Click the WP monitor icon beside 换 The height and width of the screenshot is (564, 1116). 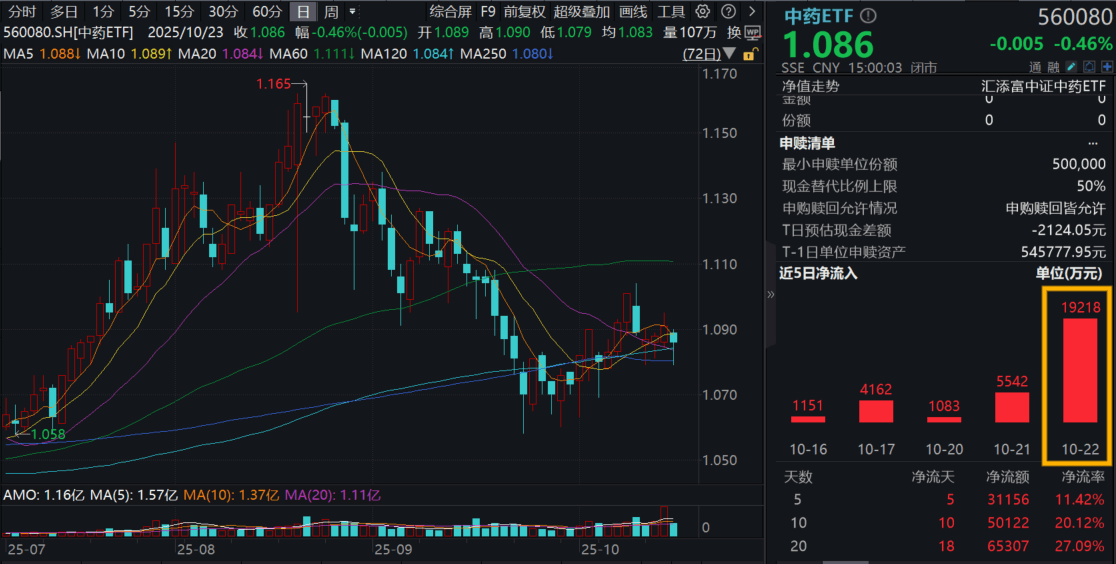(753, 33)
